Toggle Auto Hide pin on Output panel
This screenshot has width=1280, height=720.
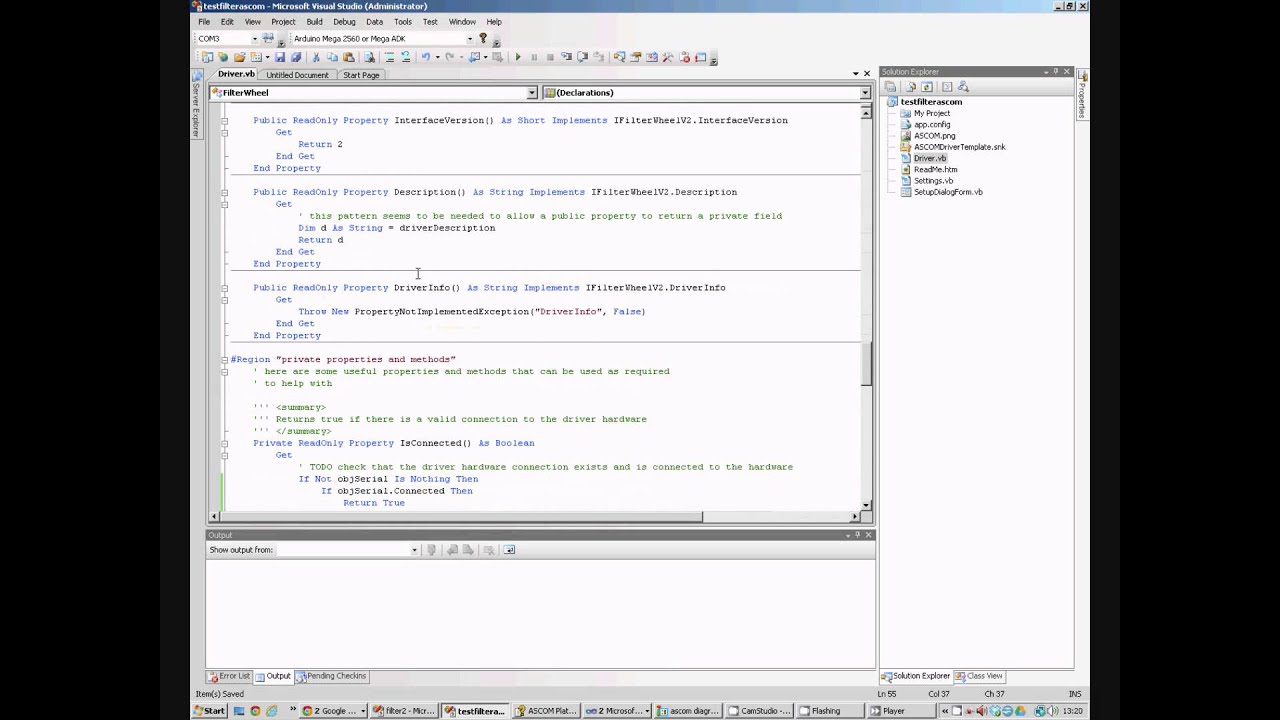pyautogui.click(x=857, y=535)
